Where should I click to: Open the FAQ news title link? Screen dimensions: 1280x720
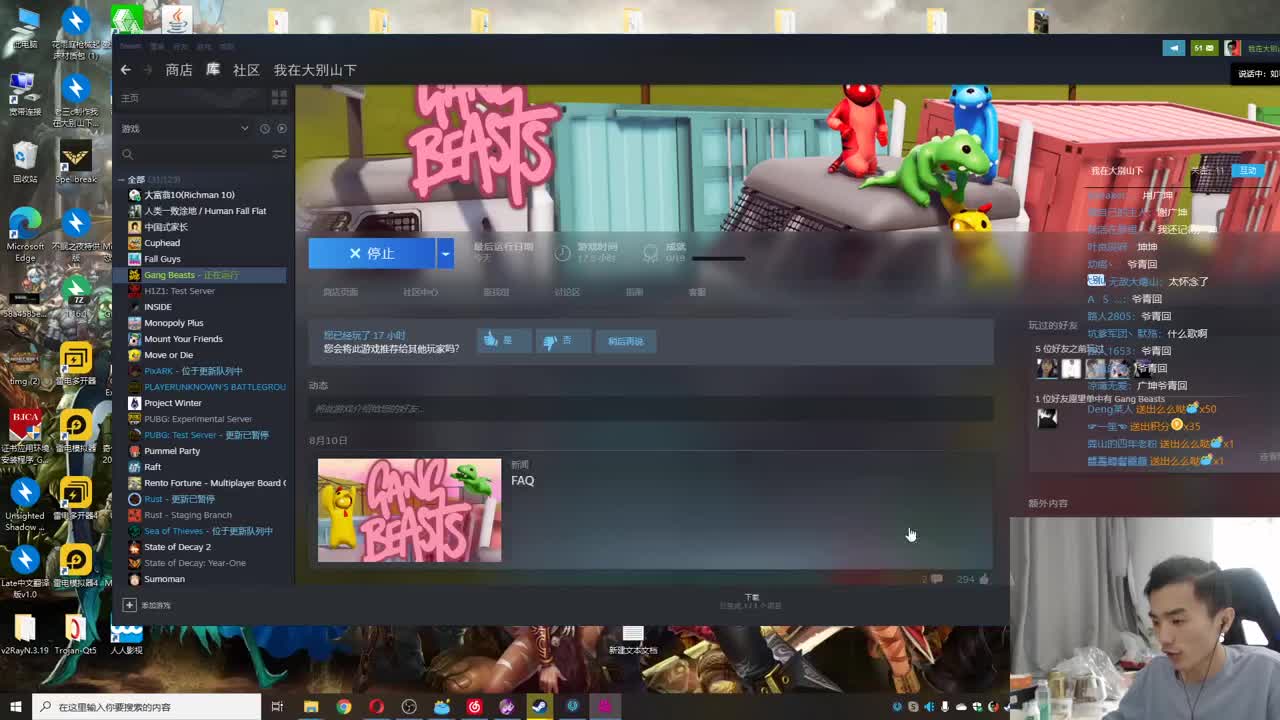click(x=523, y=481)
